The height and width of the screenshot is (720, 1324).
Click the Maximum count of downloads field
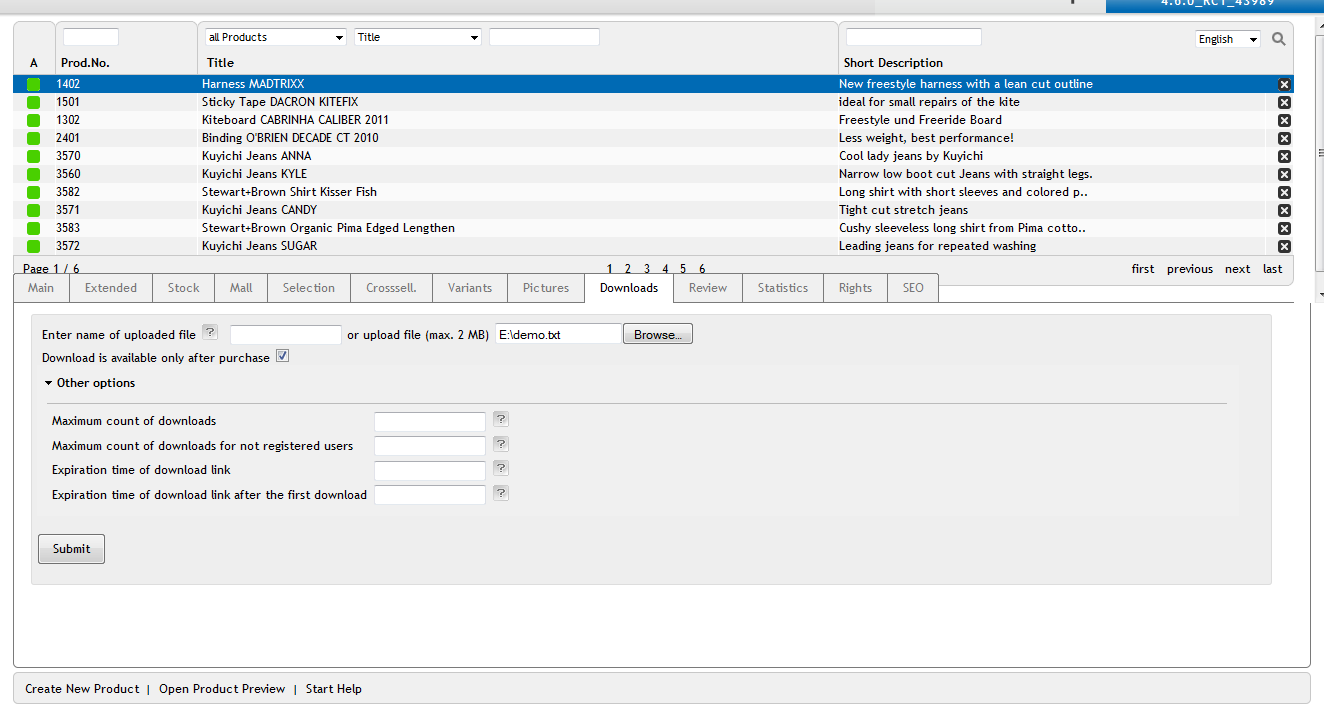coord(429,422)
